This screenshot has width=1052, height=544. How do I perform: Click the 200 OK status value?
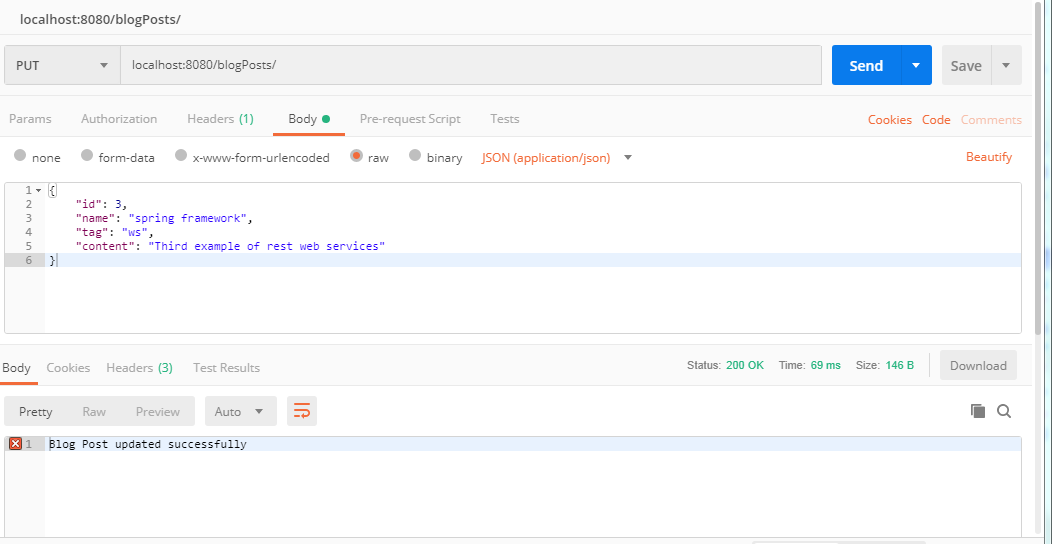[745, 366]
